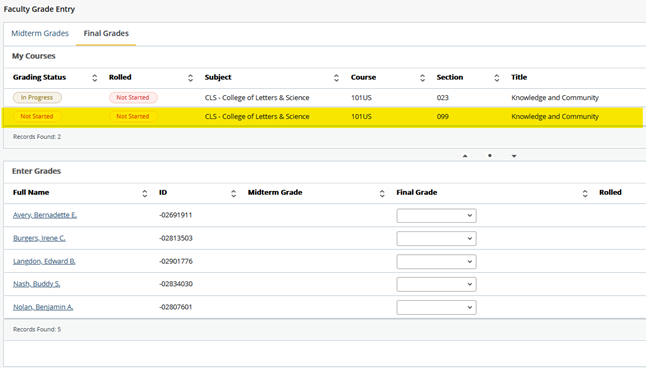Sort students by Final Grade arrows
The height and width of the screenshot is (368, 646).
[585, 193]
